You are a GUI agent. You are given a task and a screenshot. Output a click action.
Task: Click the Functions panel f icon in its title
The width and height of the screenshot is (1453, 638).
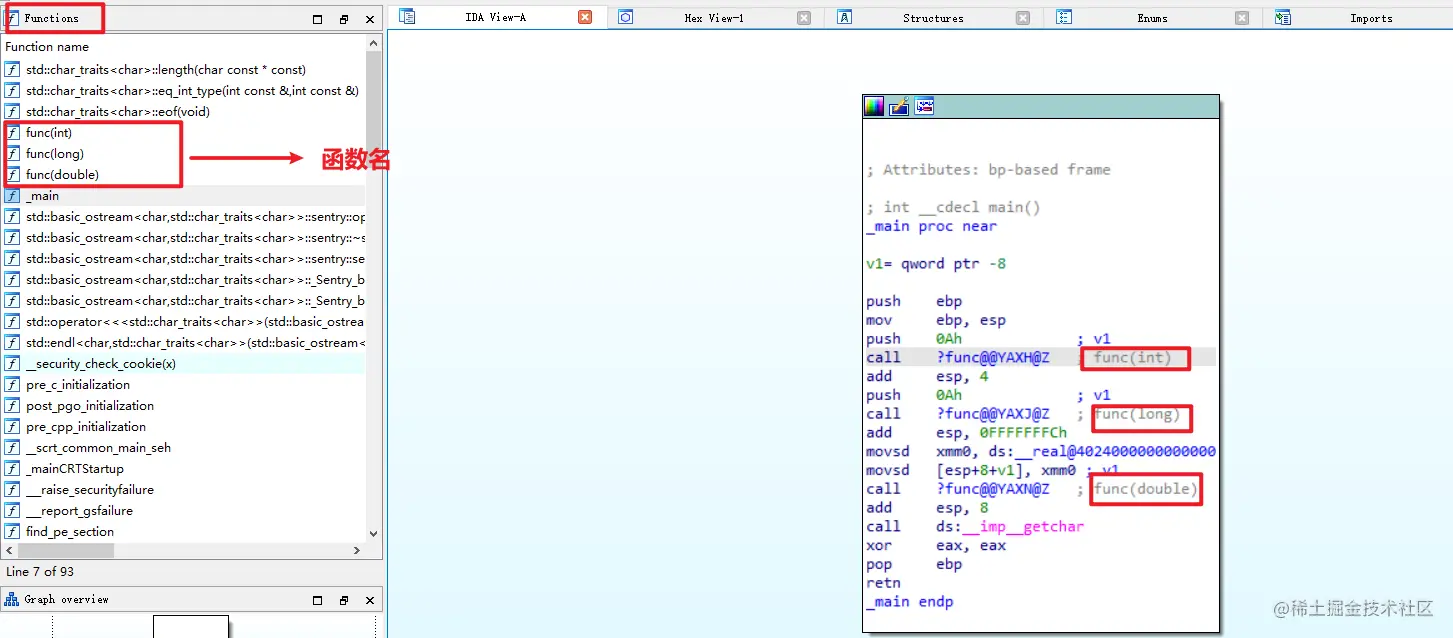pyautogui.click(x=12, y=18)
